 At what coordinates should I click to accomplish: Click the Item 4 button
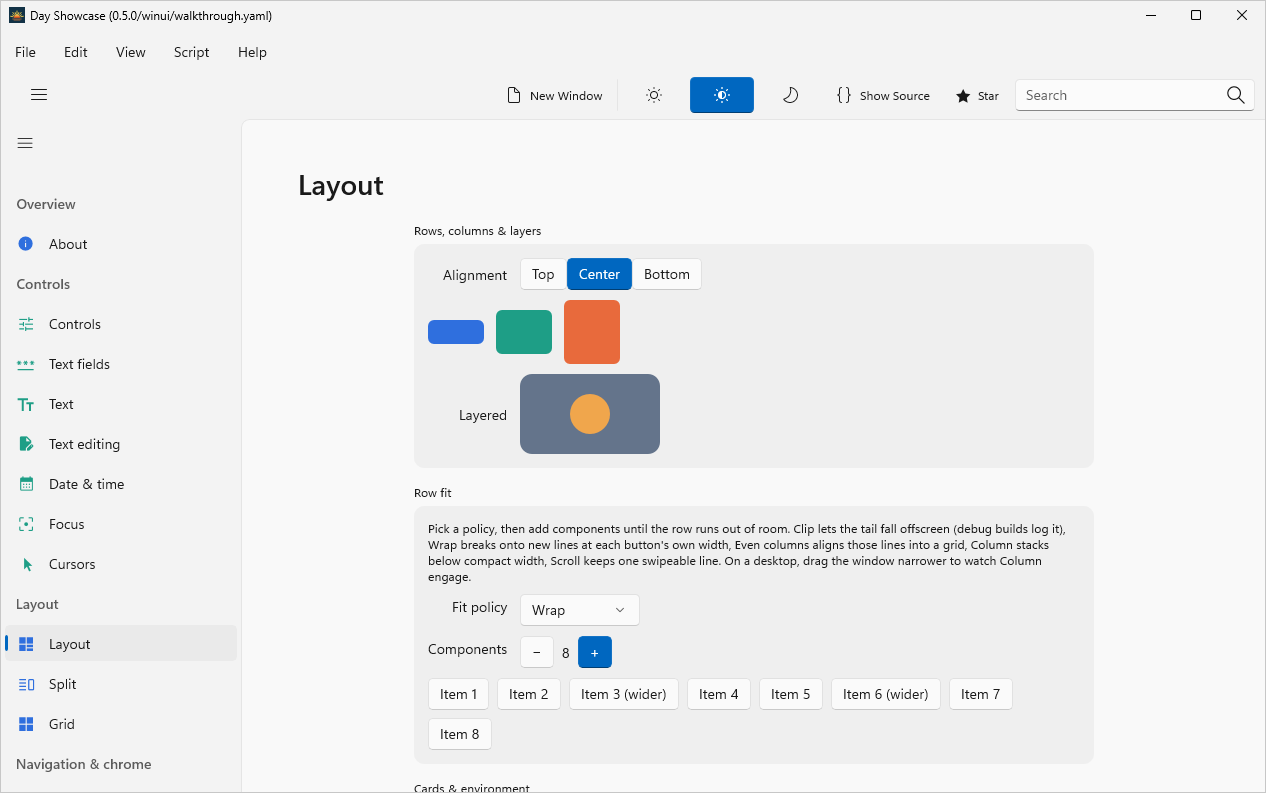(x=719, y=694)
